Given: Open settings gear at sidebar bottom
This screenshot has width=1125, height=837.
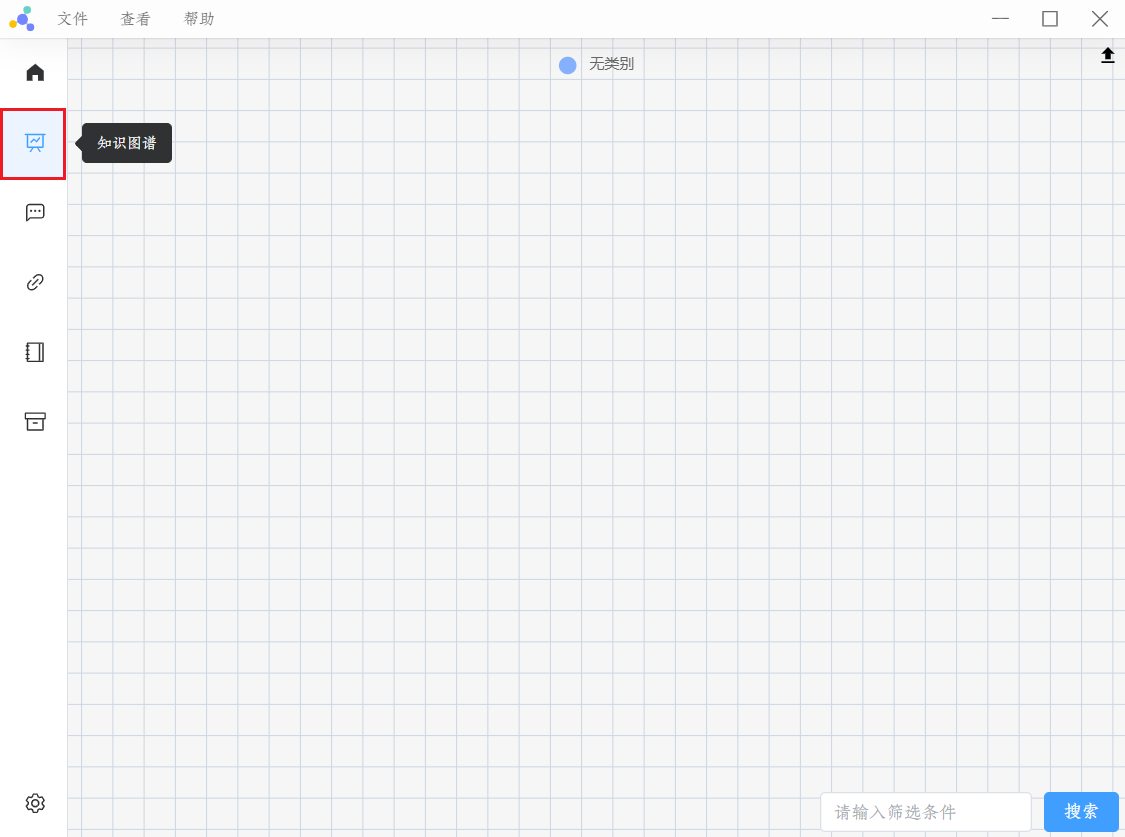Looking at the screenshot, I should point(34,803).
